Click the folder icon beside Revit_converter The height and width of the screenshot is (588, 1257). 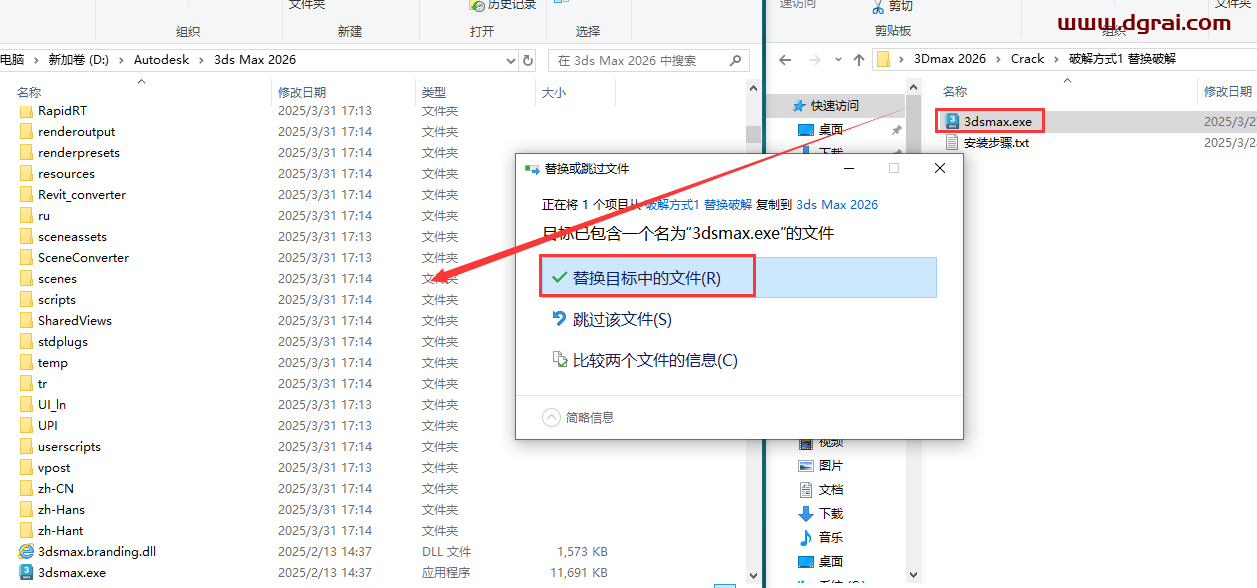pos(27,194)
